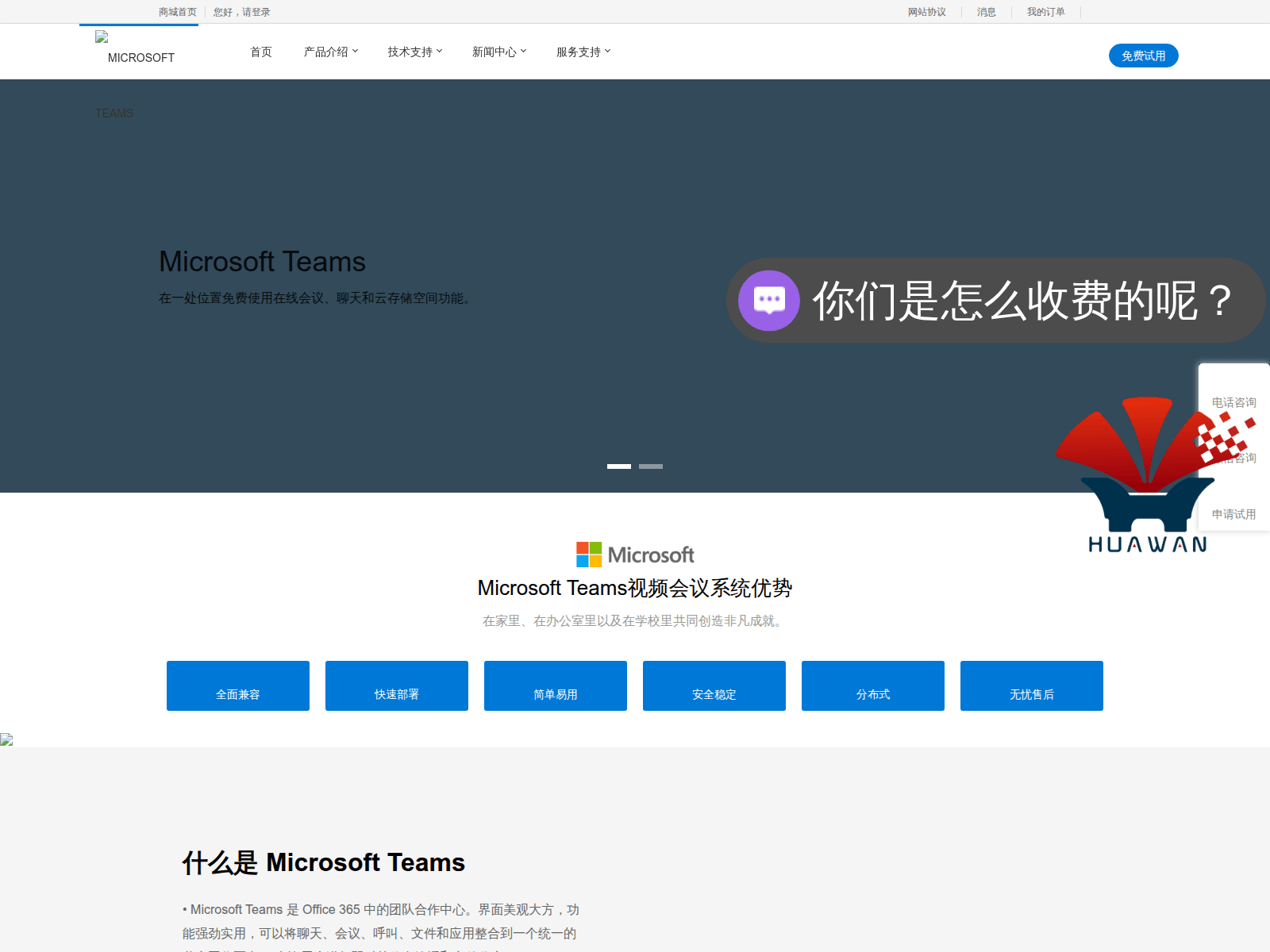Select the first carousel slide indicator
Screen dimensions: 1270x952
[619, 466]
